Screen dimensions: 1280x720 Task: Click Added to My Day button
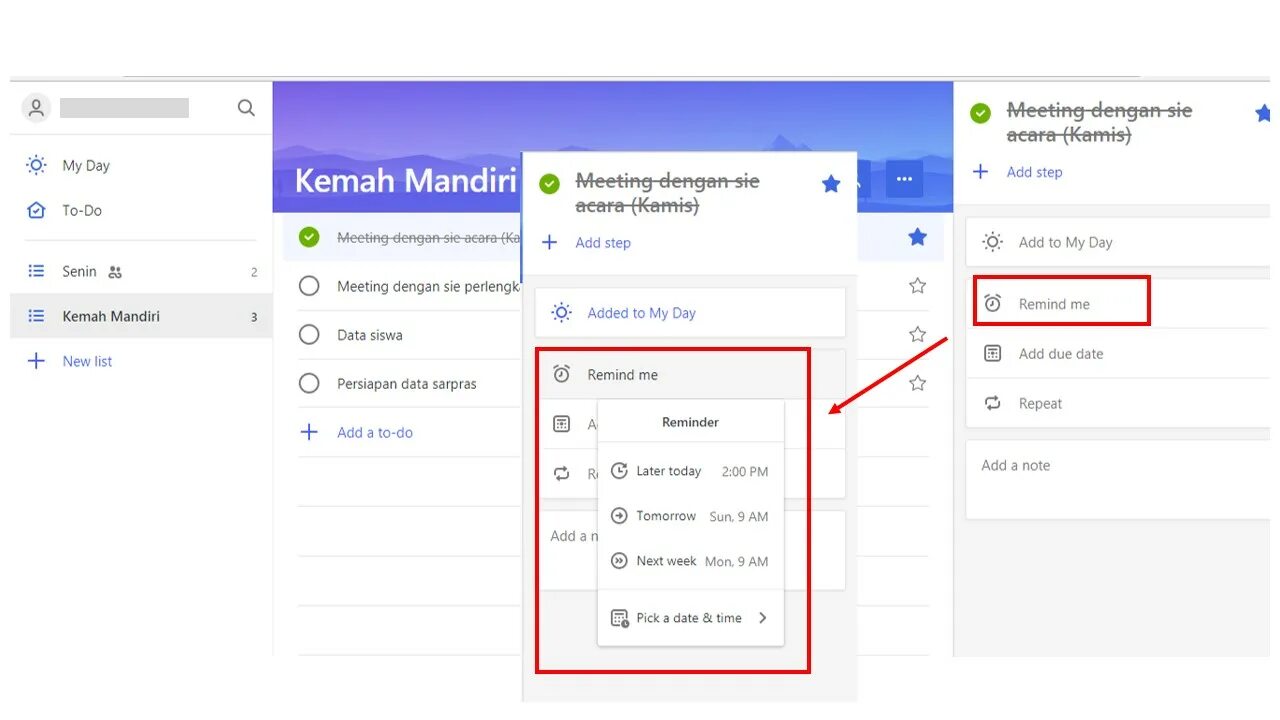pos(690,313)
